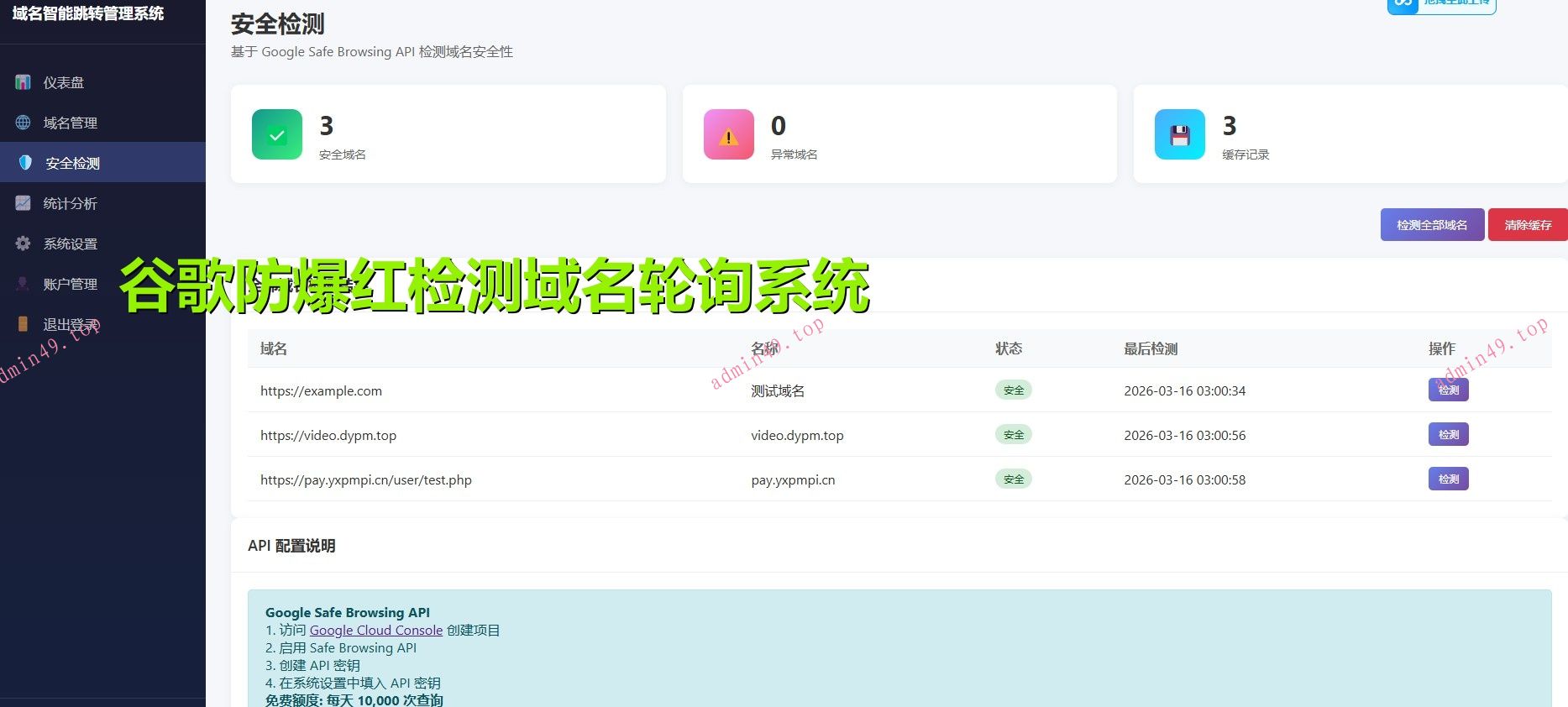1568x707 pixels.
Task: Click 检测 button for https://example.com
Action: tap(1448, 390)
